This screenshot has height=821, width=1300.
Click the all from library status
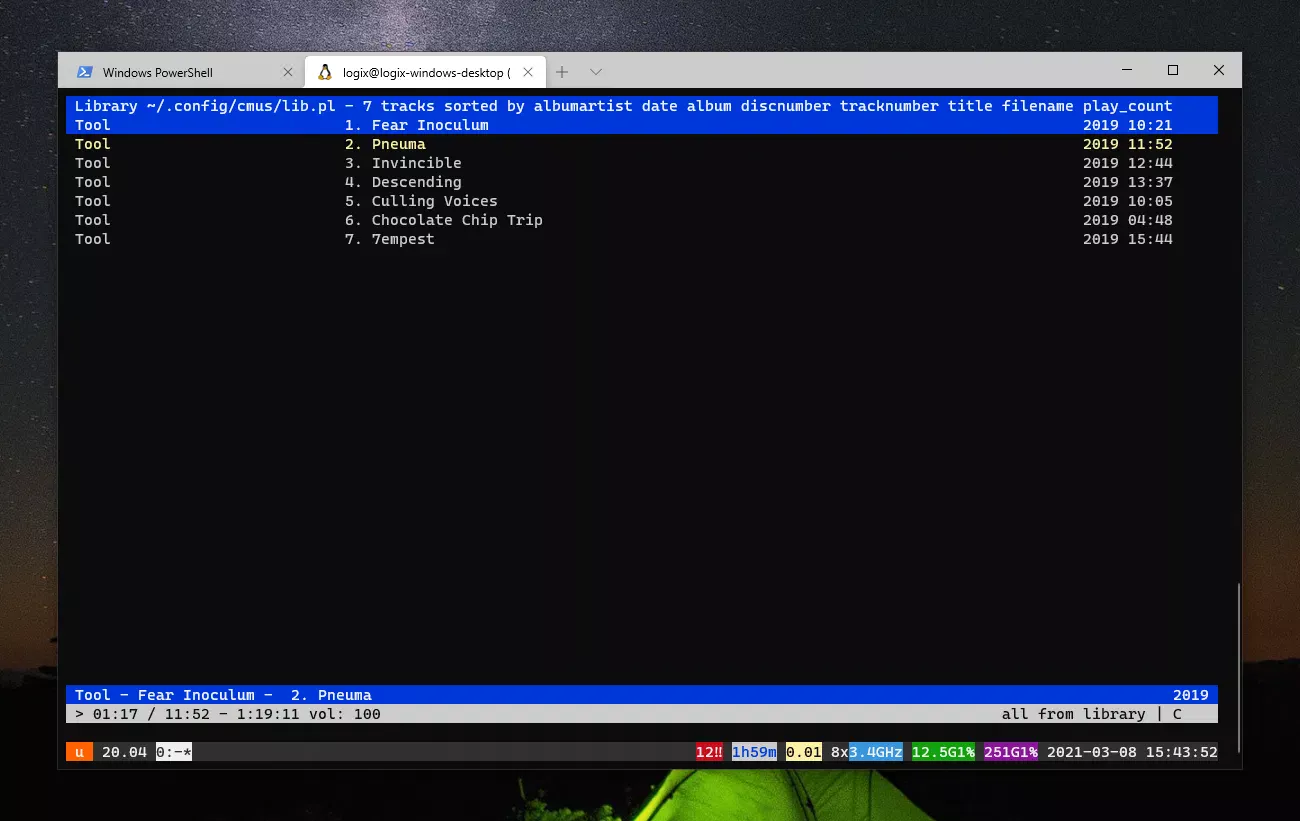pyautogui.click(x=1074, y=714)
